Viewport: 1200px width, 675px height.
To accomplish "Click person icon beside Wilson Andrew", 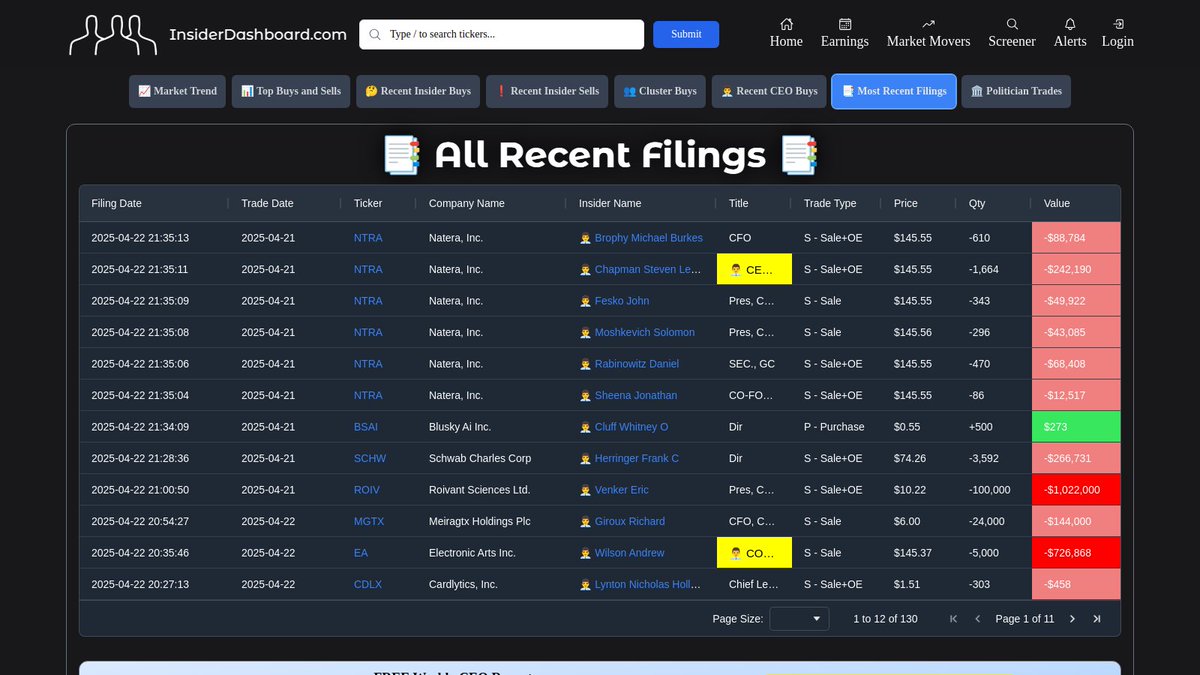I will point(585,553).
